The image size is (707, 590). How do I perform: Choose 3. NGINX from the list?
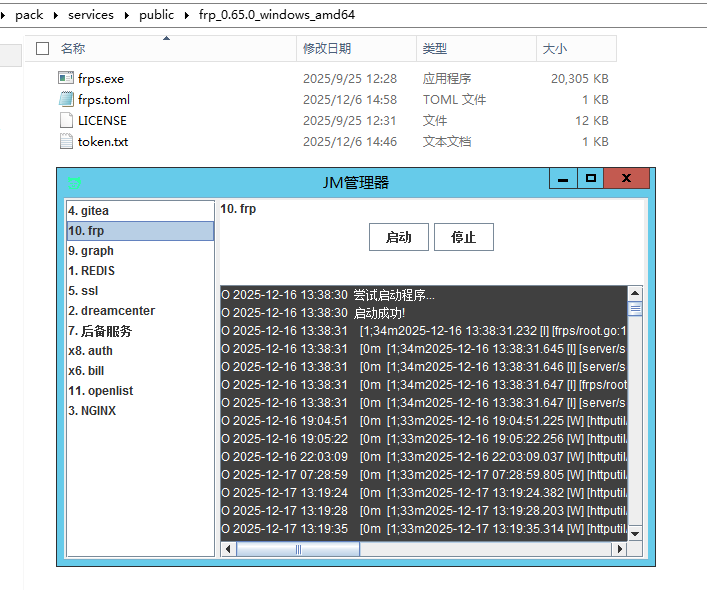click(x=91, y=411)
